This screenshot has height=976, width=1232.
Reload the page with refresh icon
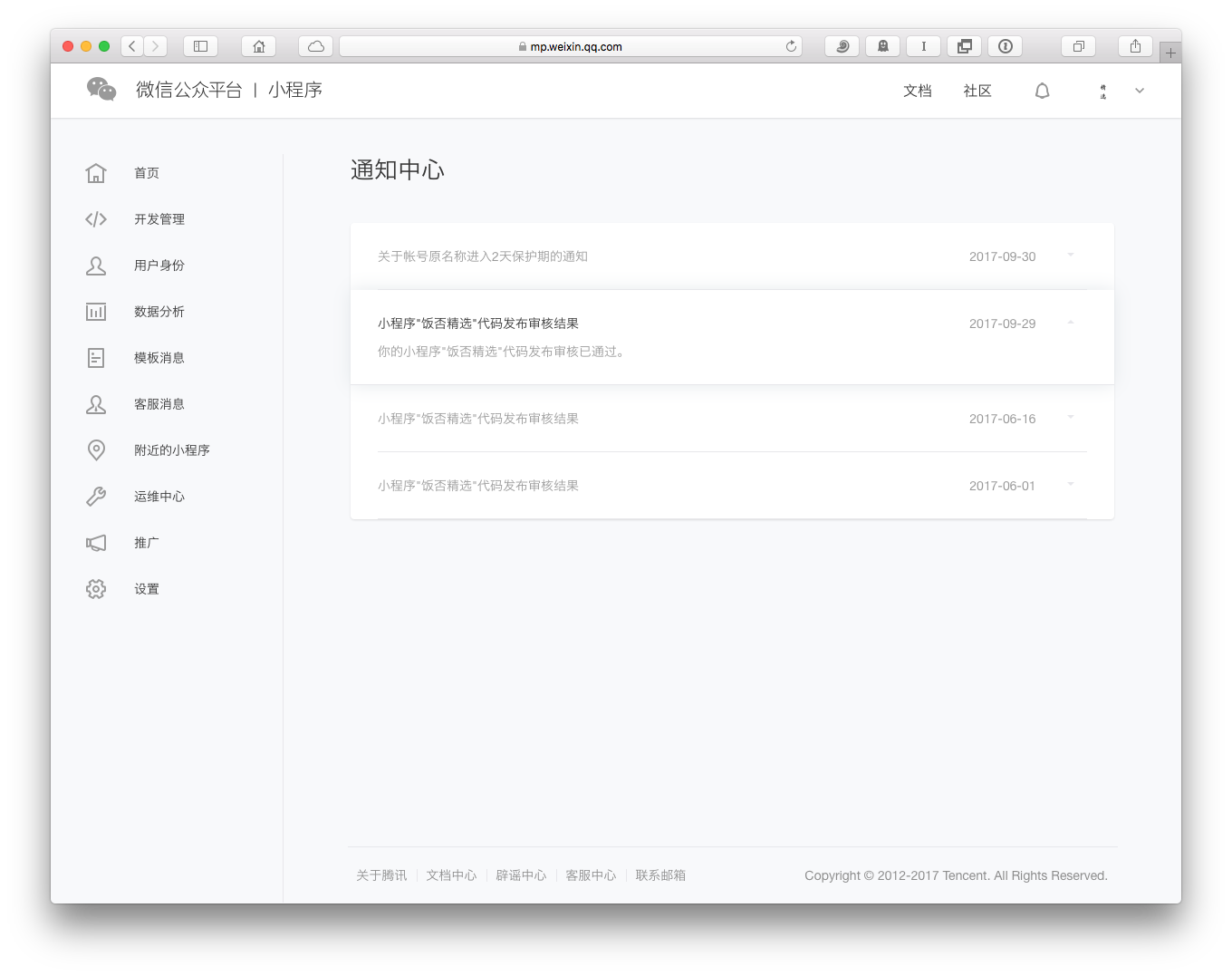pyautogui.click(x=791, y=46)
